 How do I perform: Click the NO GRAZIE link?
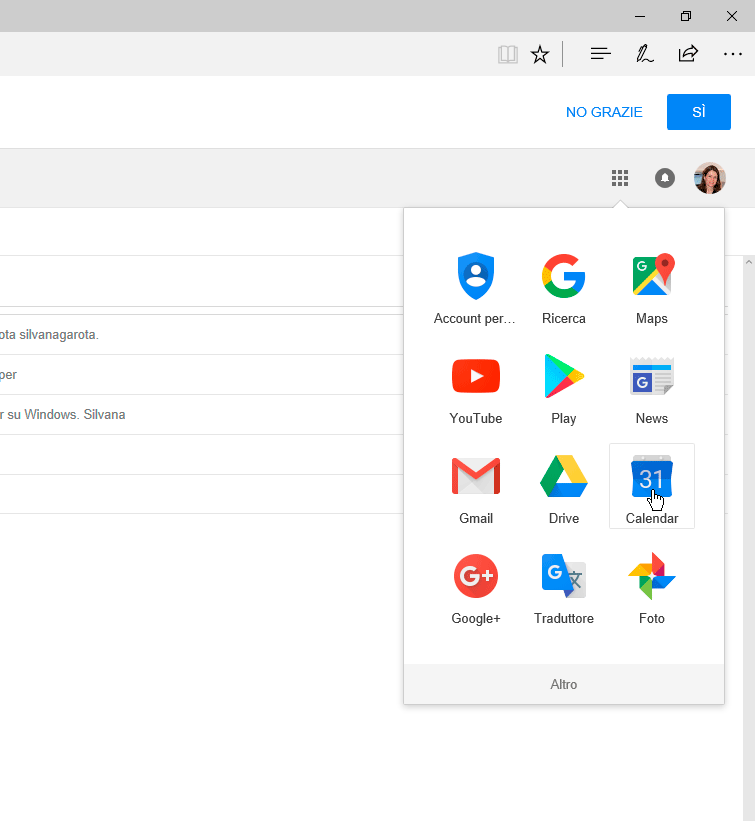coord(604,112)
